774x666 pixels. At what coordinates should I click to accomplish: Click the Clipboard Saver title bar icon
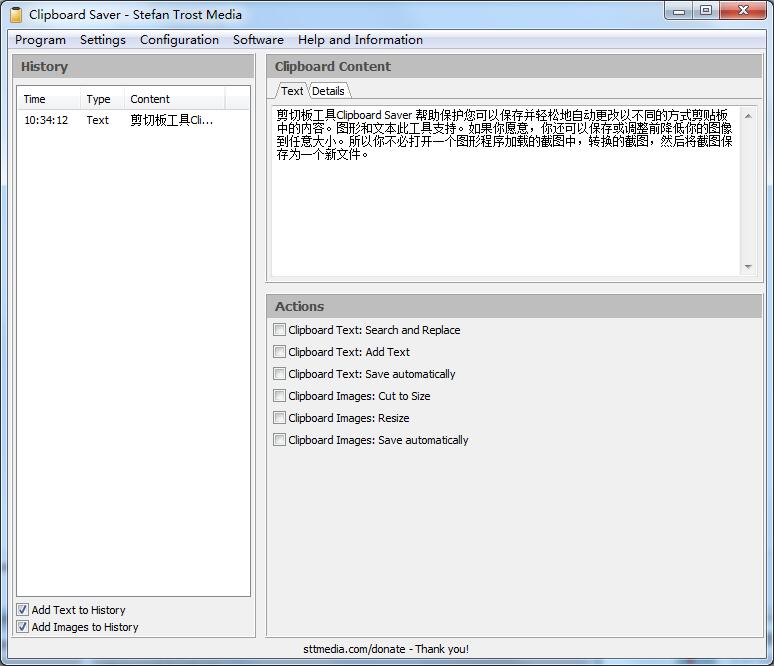(16, 15)
